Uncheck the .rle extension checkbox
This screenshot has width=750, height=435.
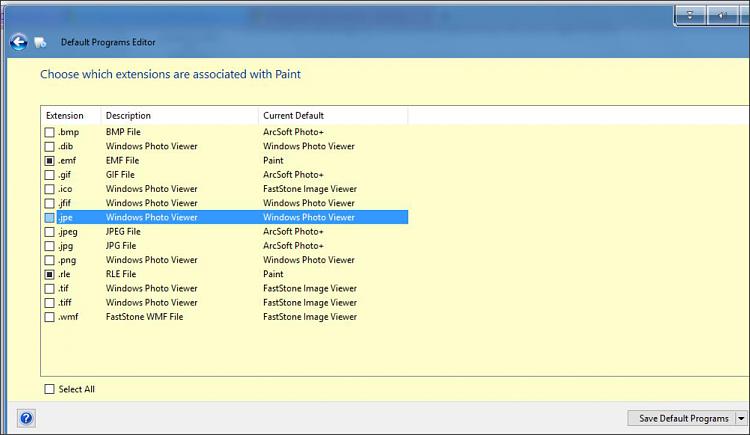(49, 275)
